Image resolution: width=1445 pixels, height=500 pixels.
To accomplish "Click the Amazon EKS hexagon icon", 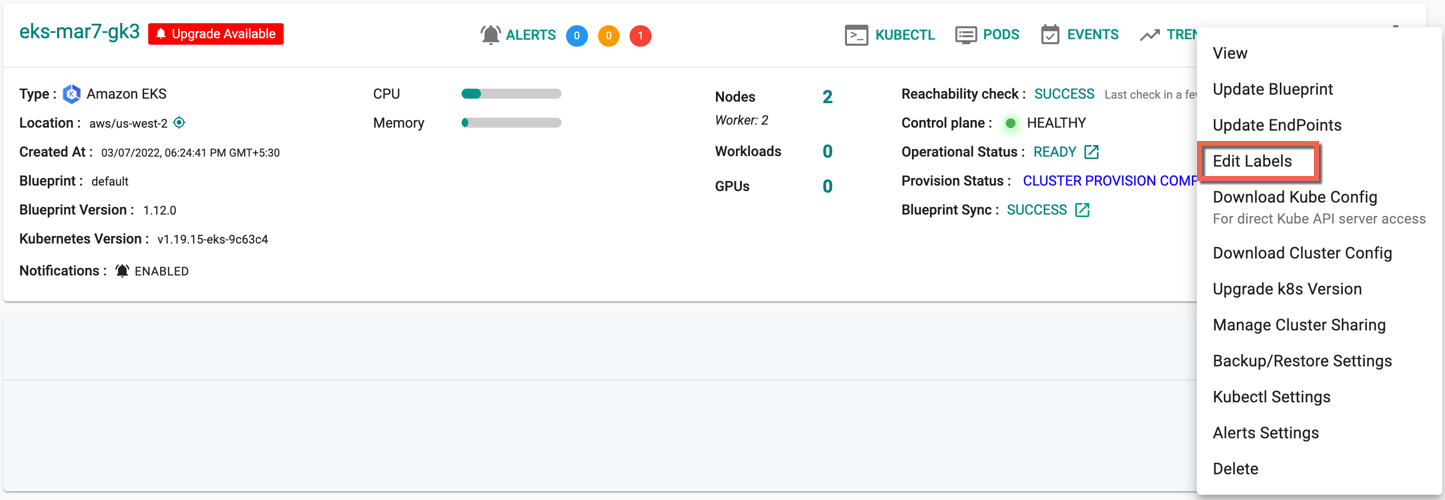I will tap(71, 94).
